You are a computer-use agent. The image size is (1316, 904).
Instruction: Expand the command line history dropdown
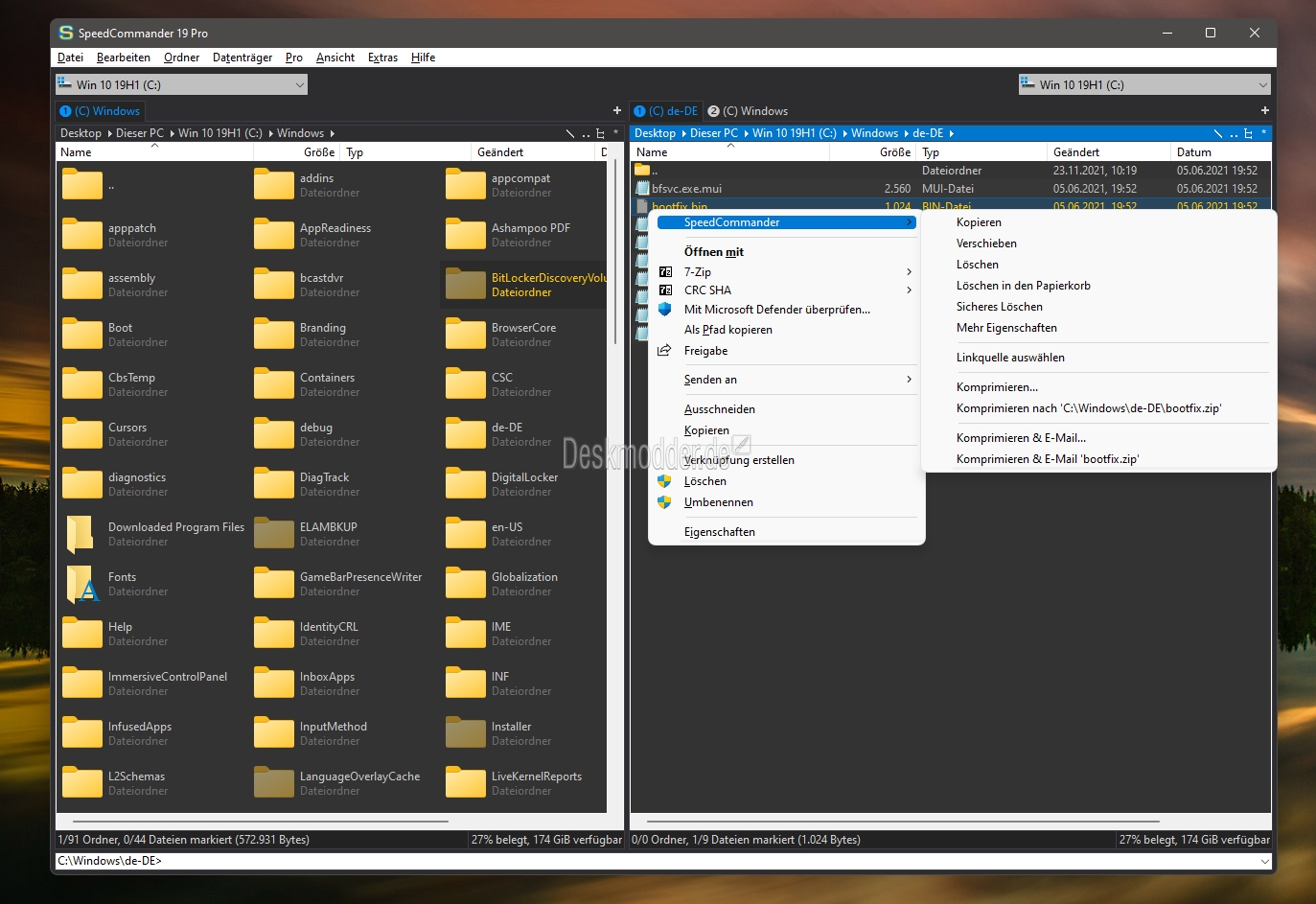1264,861
